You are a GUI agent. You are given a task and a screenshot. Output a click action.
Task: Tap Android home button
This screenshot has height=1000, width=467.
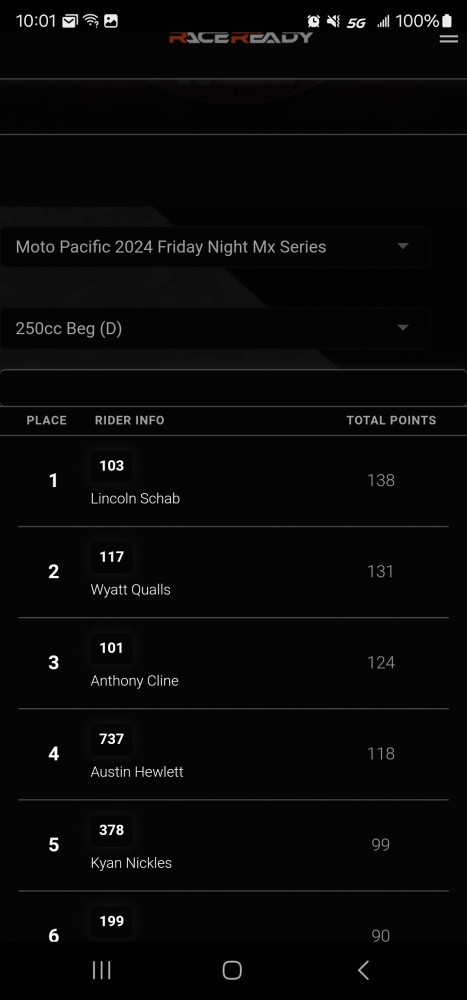coord(232,970)
